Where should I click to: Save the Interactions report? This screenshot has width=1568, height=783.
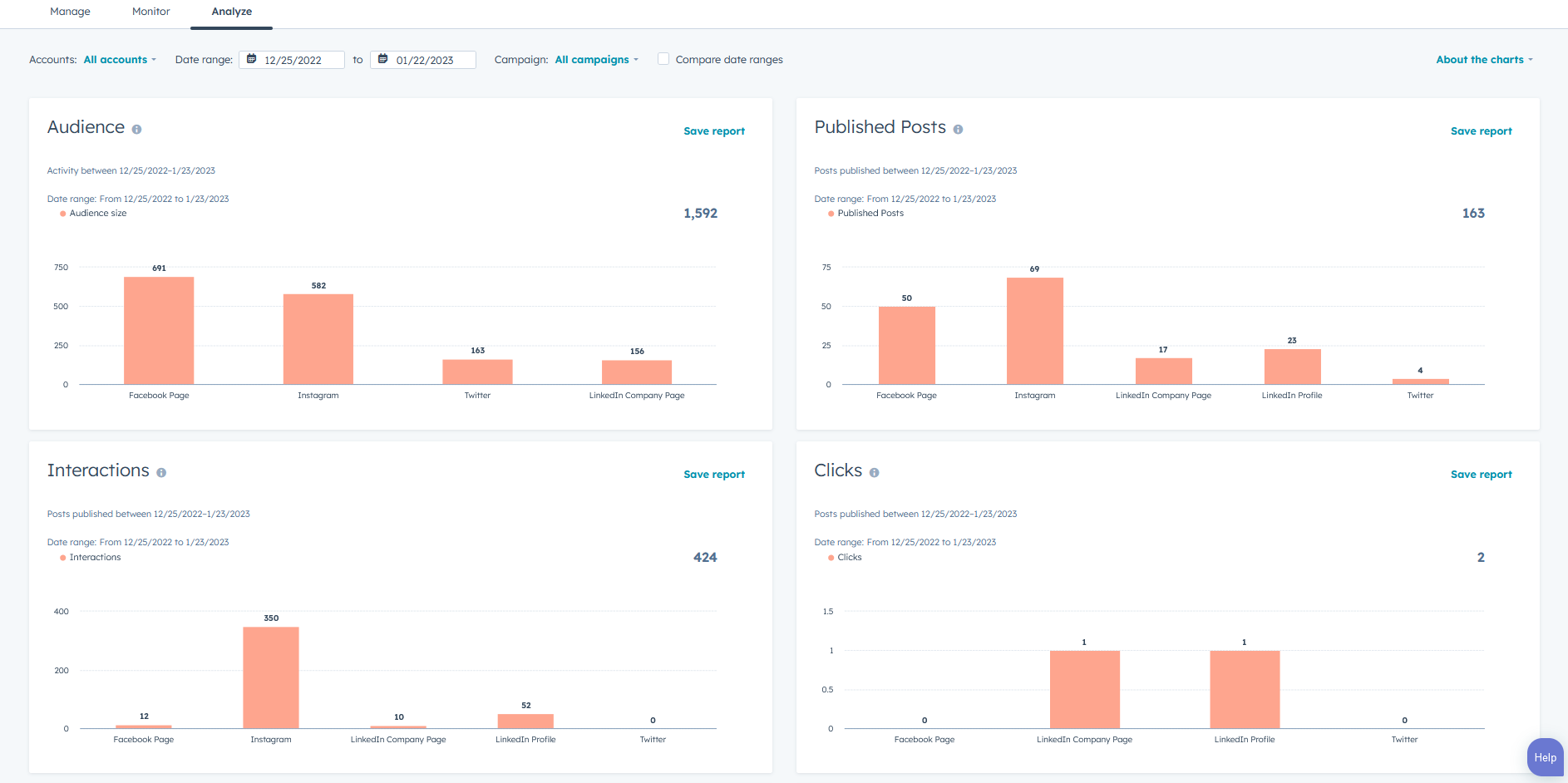(714, 475)
